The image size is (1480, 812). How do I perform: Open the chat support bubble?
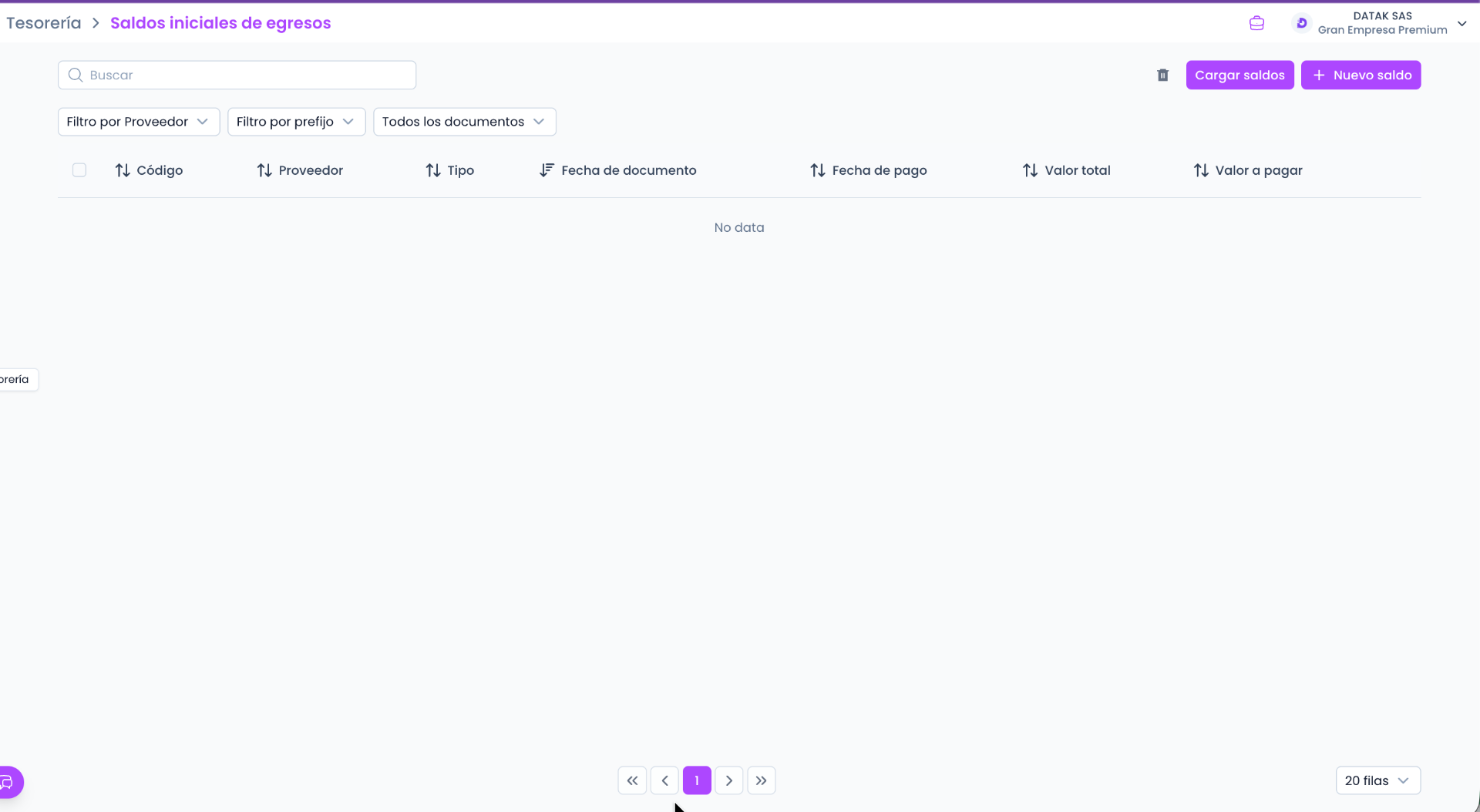(9, 782)
